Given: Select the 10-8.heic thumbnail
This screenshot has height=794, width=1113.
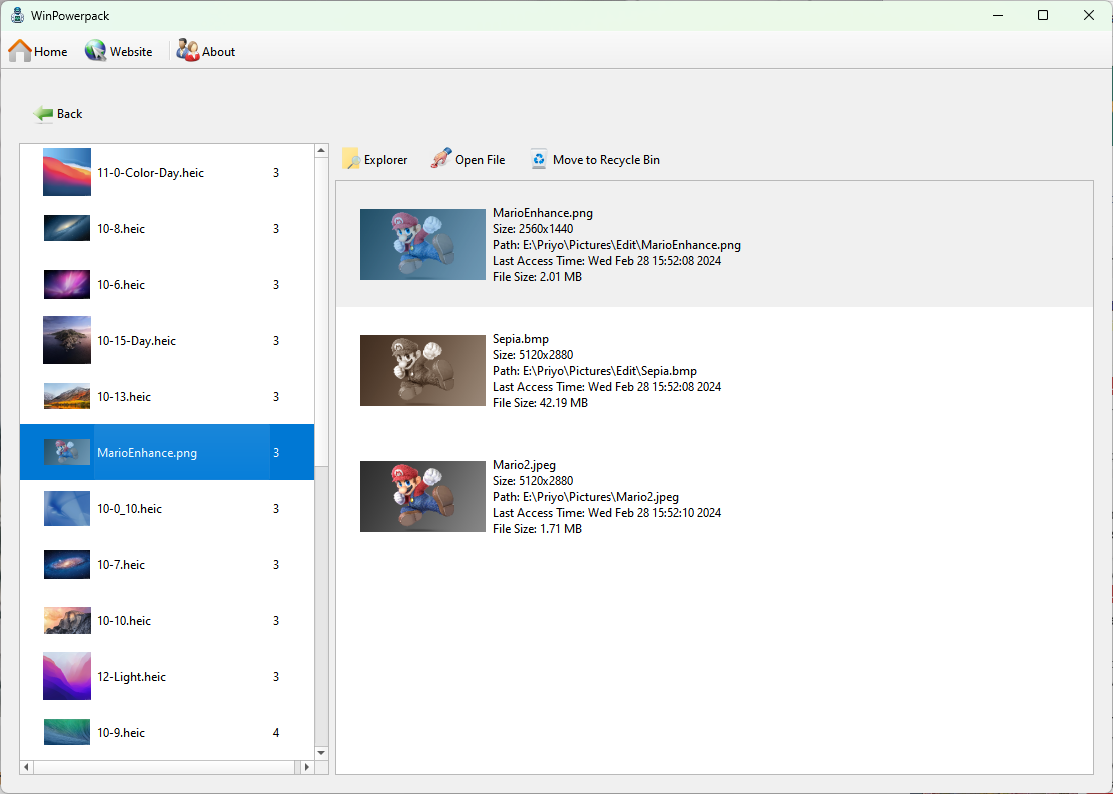Looking at the screenshot, I should click(67, 228).
